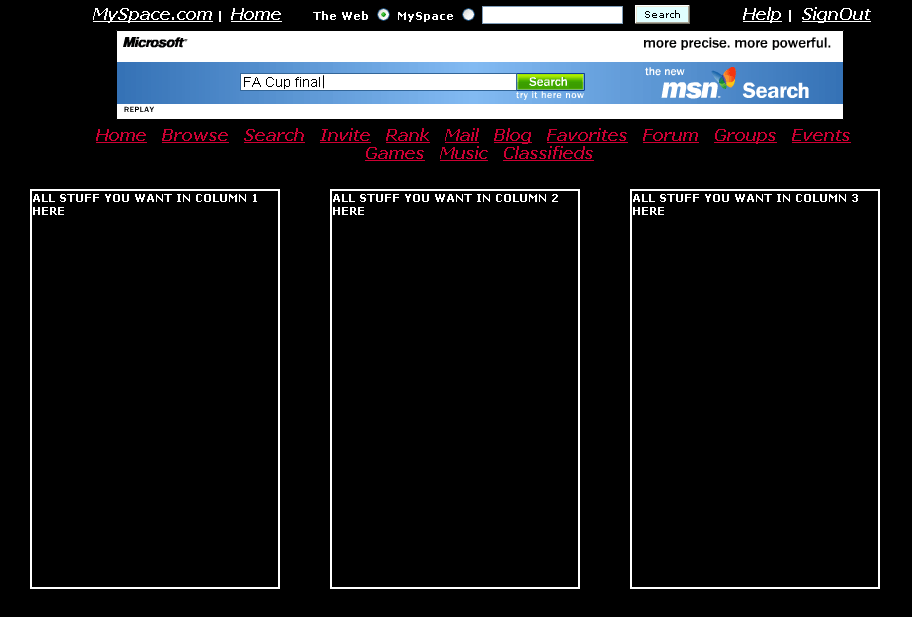
Task: Open the Forum section
Action: (670, 135)
